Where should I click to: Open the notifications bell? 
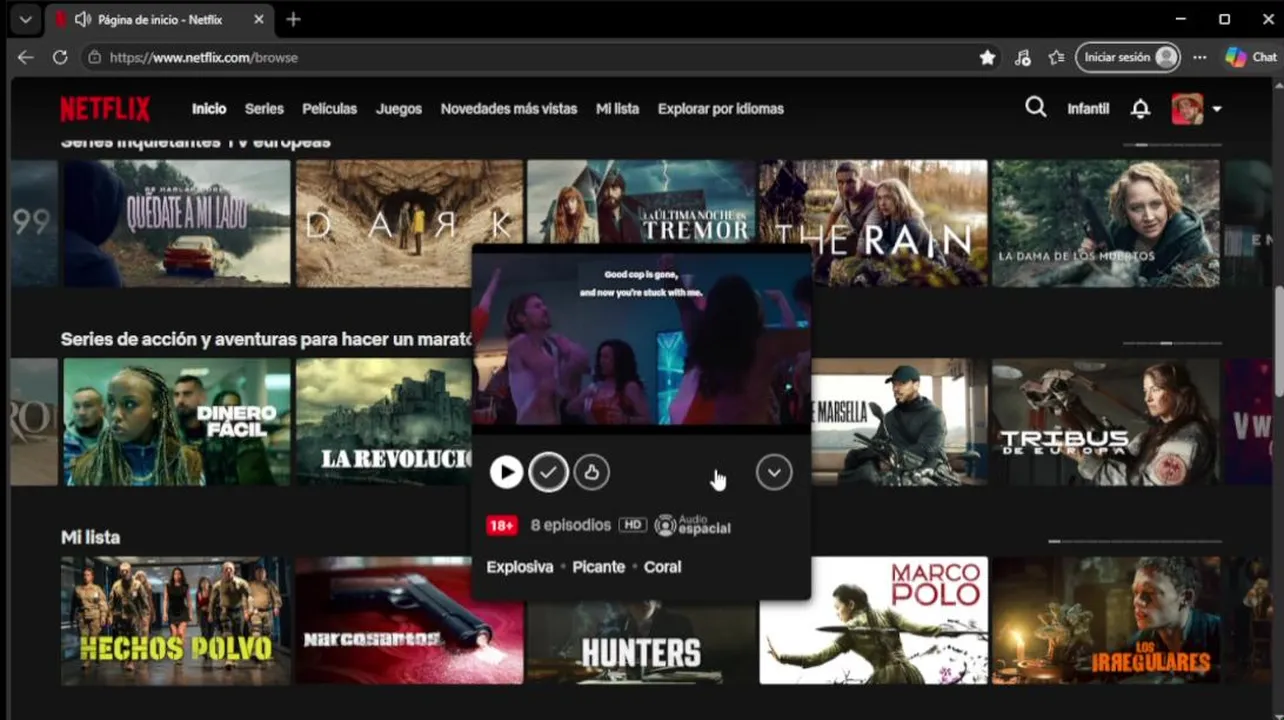tap(1140, 108)
